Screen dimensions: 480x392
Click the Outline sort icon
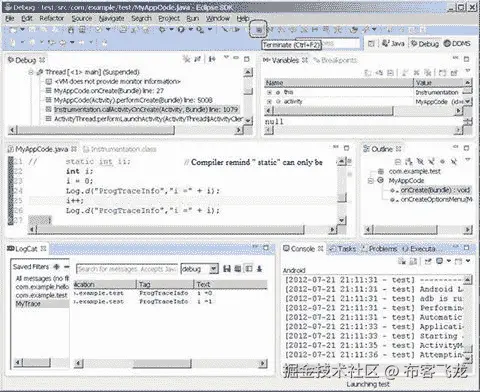409,162
